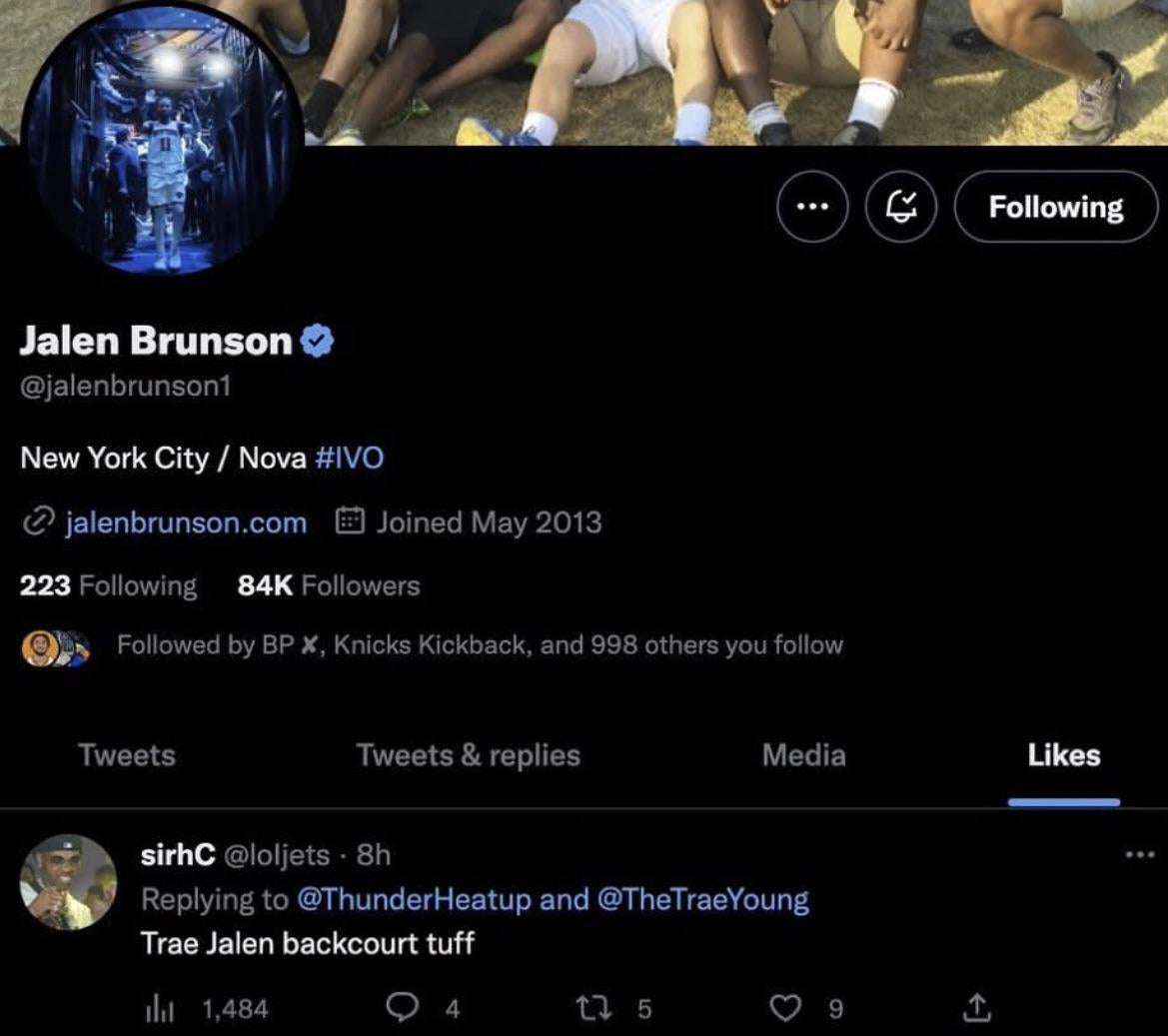Screen dimensions: 1168x1036
Task: Open Jalen Brunson's profile picture
Action: (x=162, y=140)
